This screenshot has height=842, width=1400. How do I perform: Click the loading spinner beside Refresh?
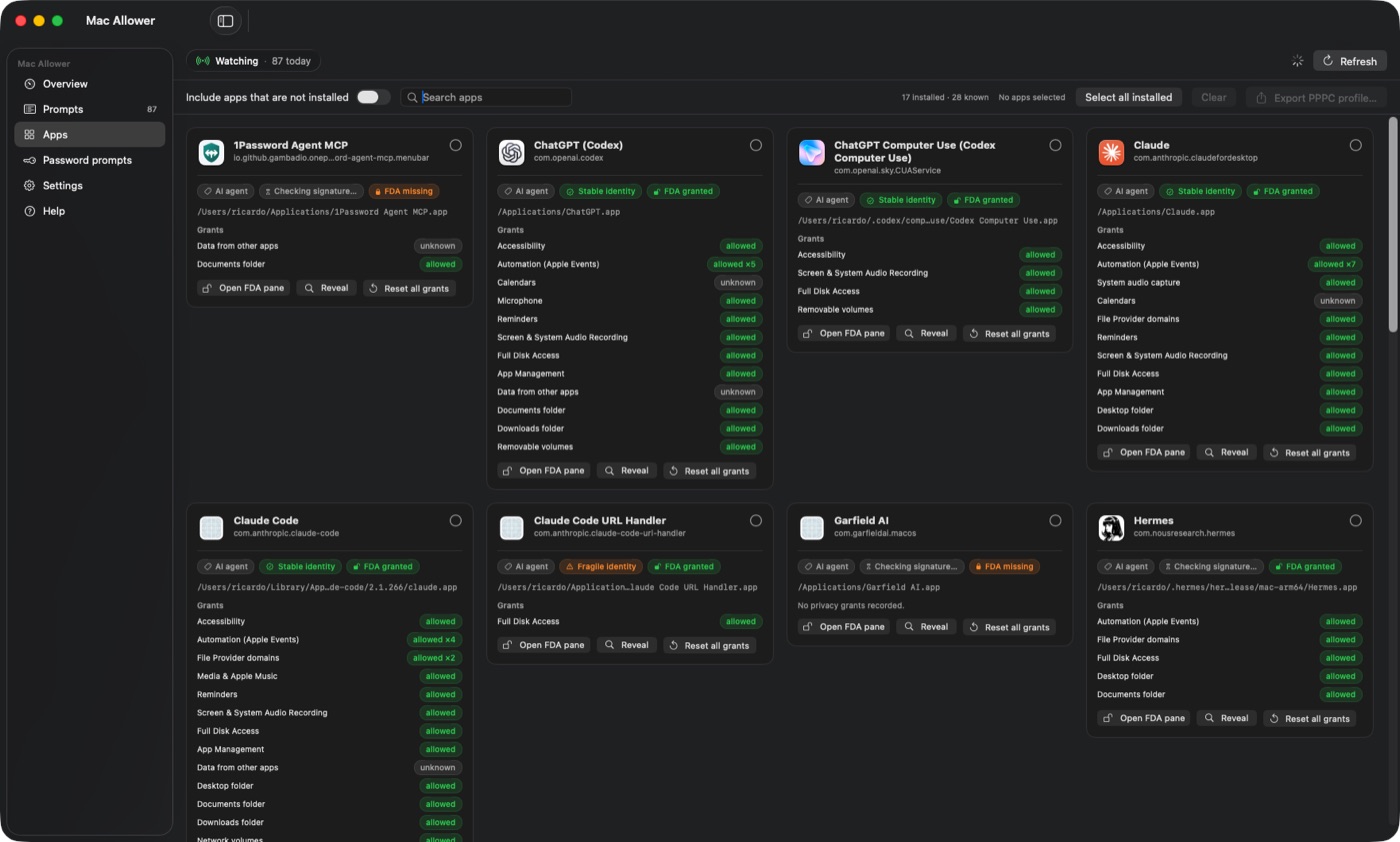(1297, 61)
